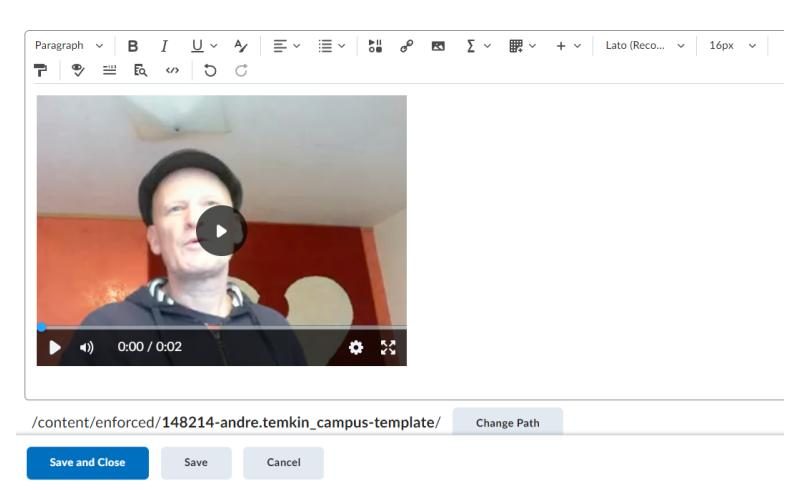Open the Paragraph format dropdown
Viewport: 800px width, 494px height.
click(x=68, y=47)
